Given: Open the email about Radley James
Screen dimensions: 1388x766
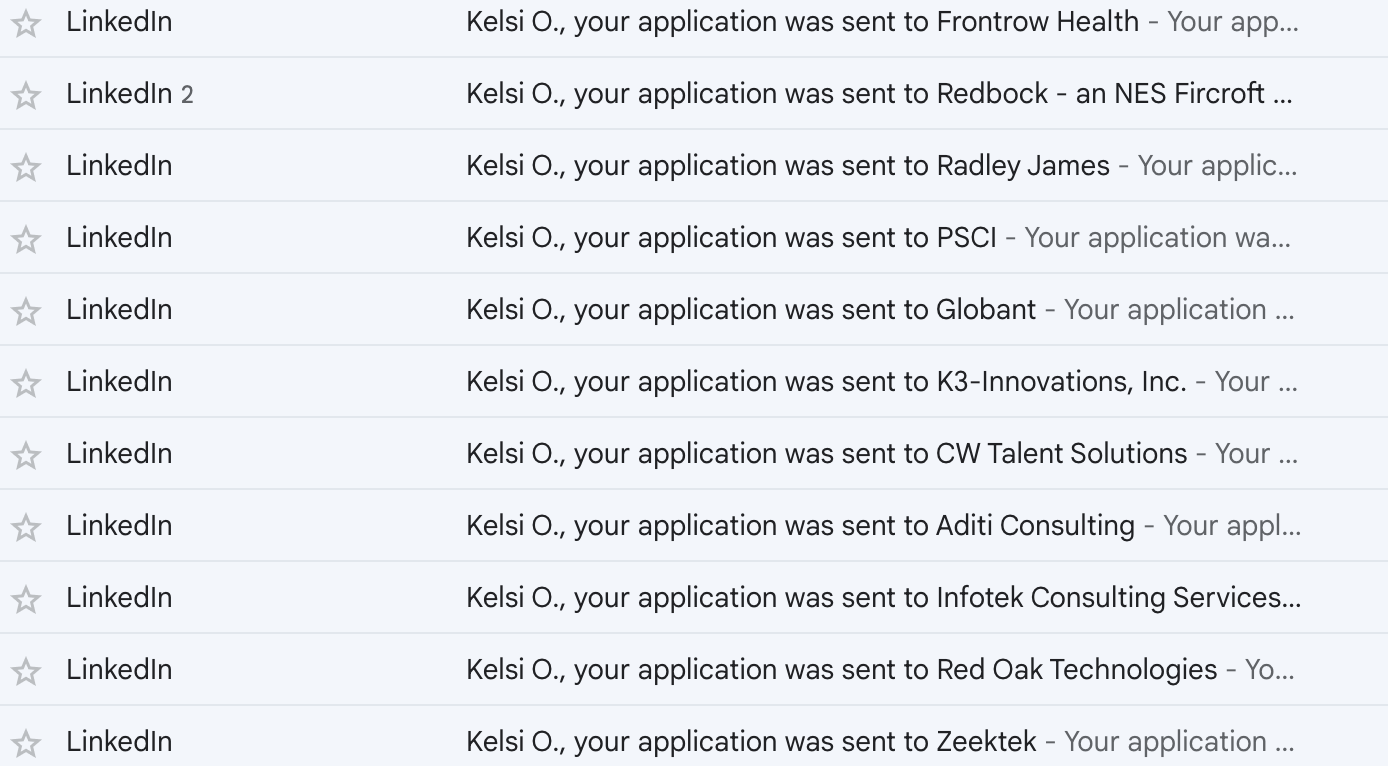Looking at the screenshot, I should 694,166.
